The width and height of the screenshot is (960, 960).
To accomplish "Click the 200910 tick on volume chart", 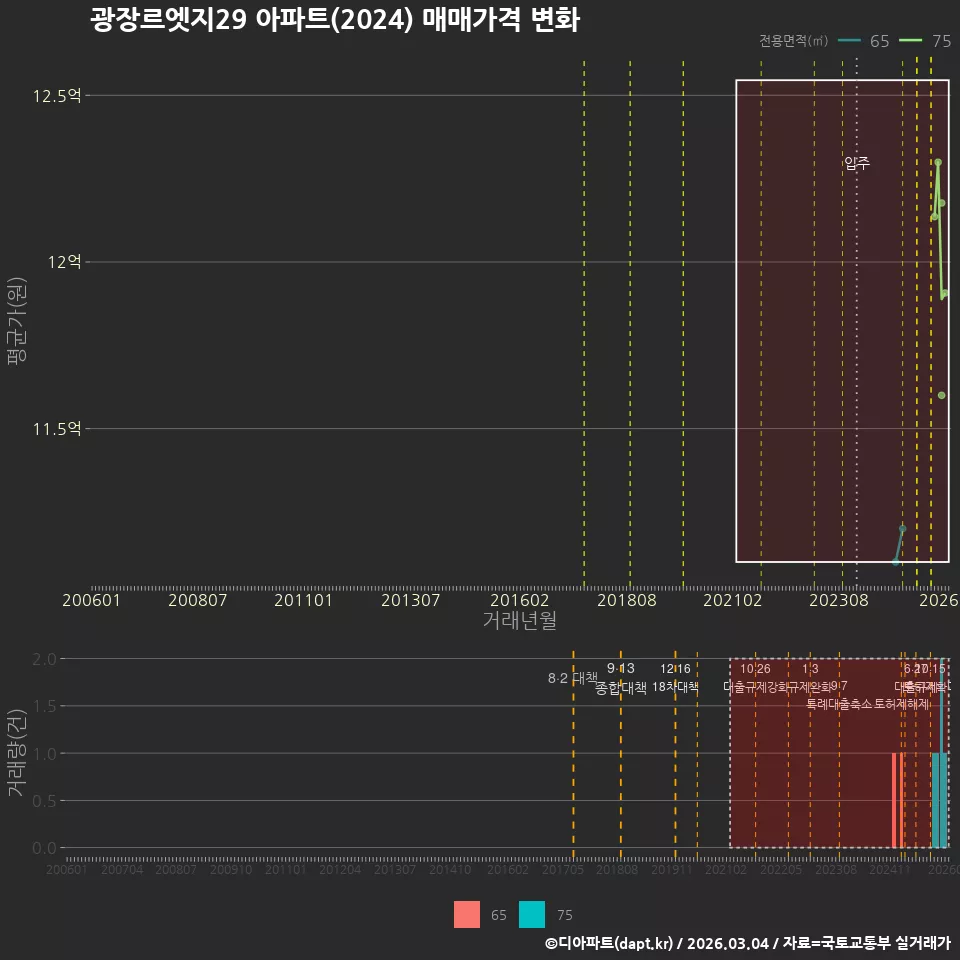I will (231, 869).
